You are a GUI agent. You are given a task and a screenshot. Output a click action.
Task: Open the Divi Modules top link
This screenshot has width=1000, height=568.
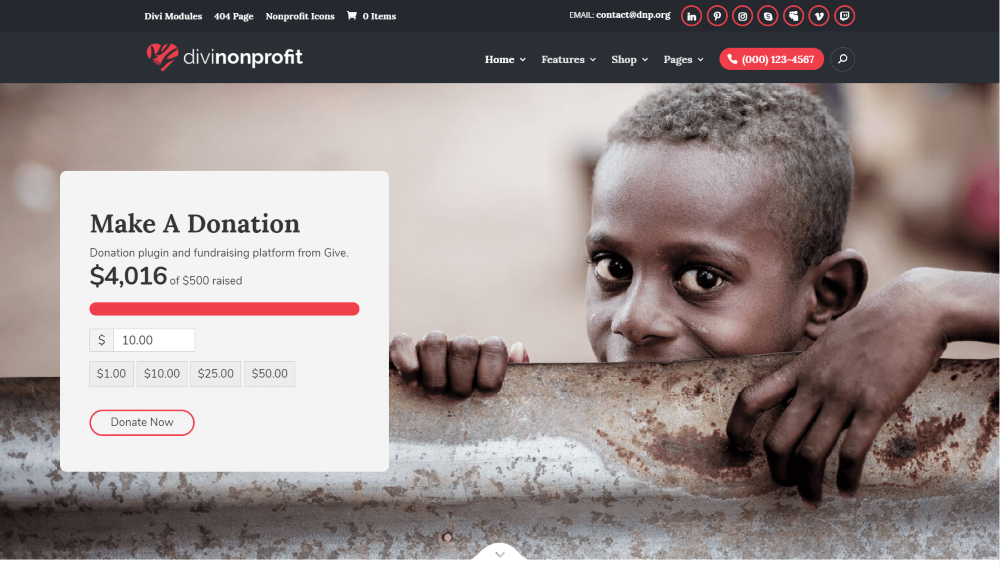click(173, 16)
